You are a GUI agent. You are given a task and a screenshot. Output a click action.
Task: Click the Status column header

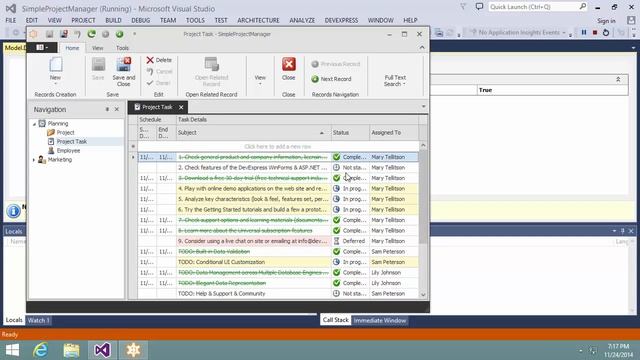point(350,133)
